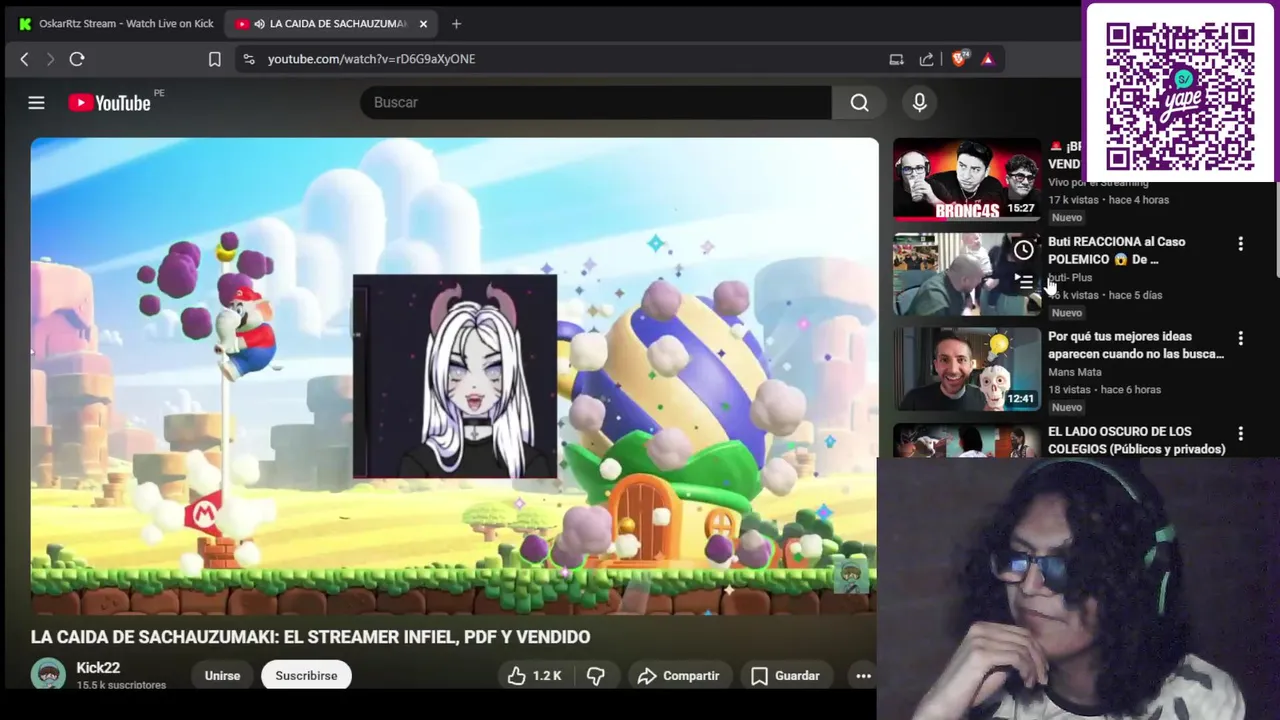The image size is (1280, 720).
Task: Open the cast/media icon in the address bar
Action: point(896,59)
